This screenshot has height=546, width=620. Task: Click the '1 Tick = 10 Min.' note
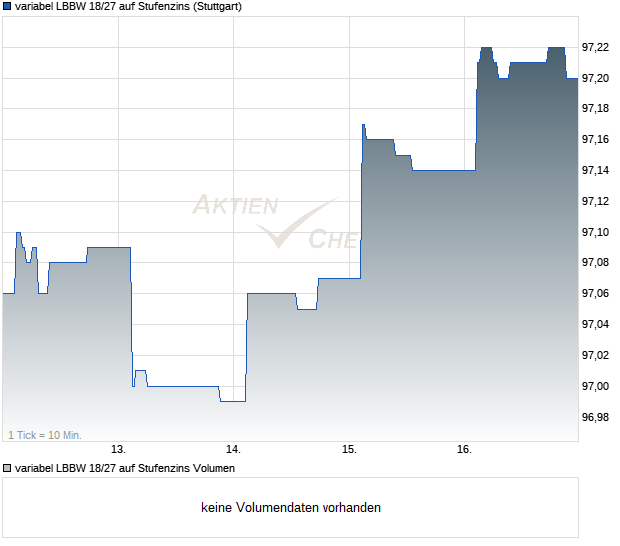tap(45, 435)
